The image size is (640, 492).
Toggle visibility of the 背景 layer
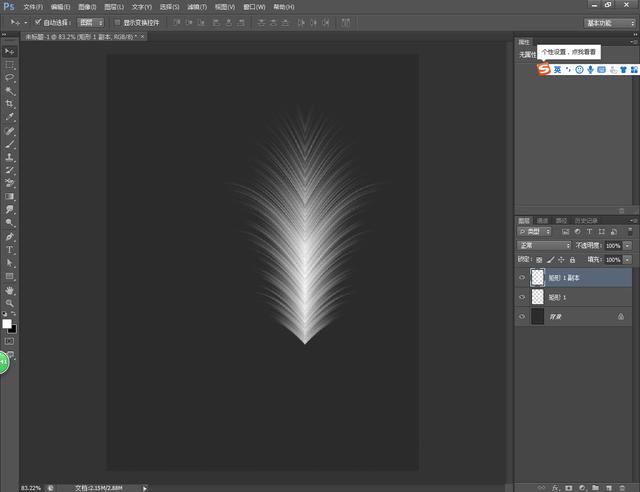521,317
